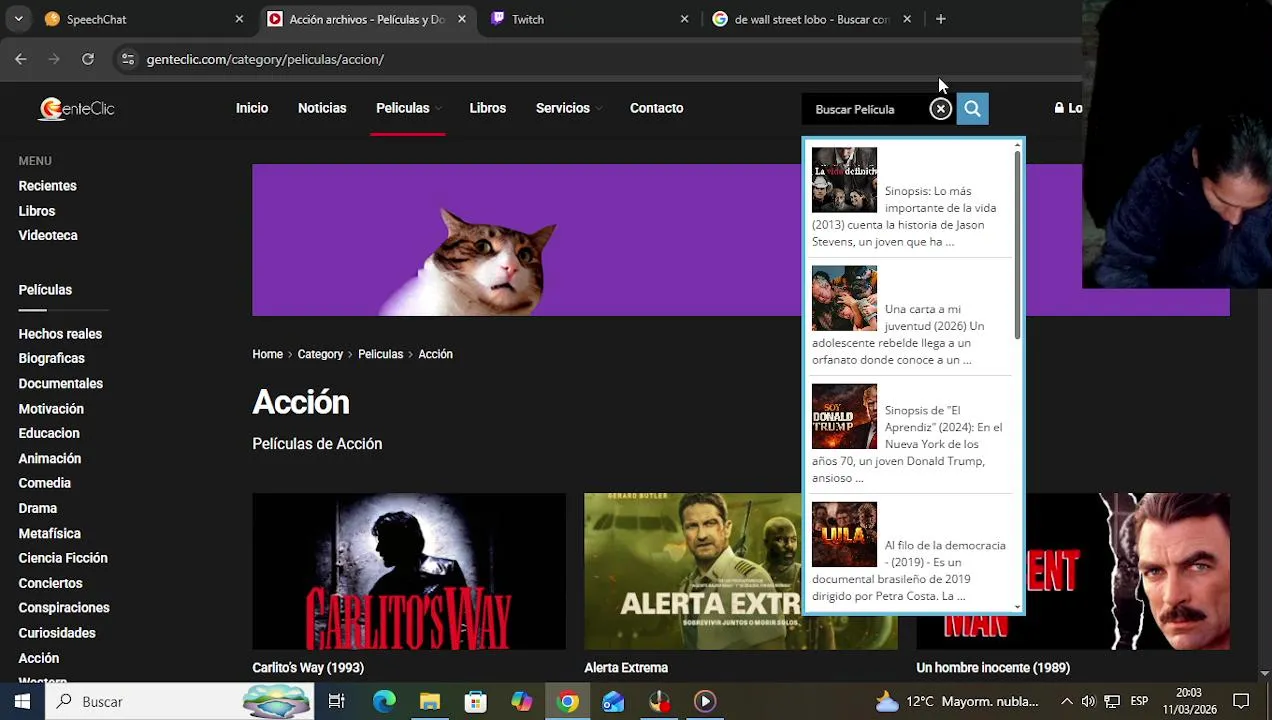Click the Category breadcrumb link
The width and height of the screenshot is (1272, 720).
320,354
